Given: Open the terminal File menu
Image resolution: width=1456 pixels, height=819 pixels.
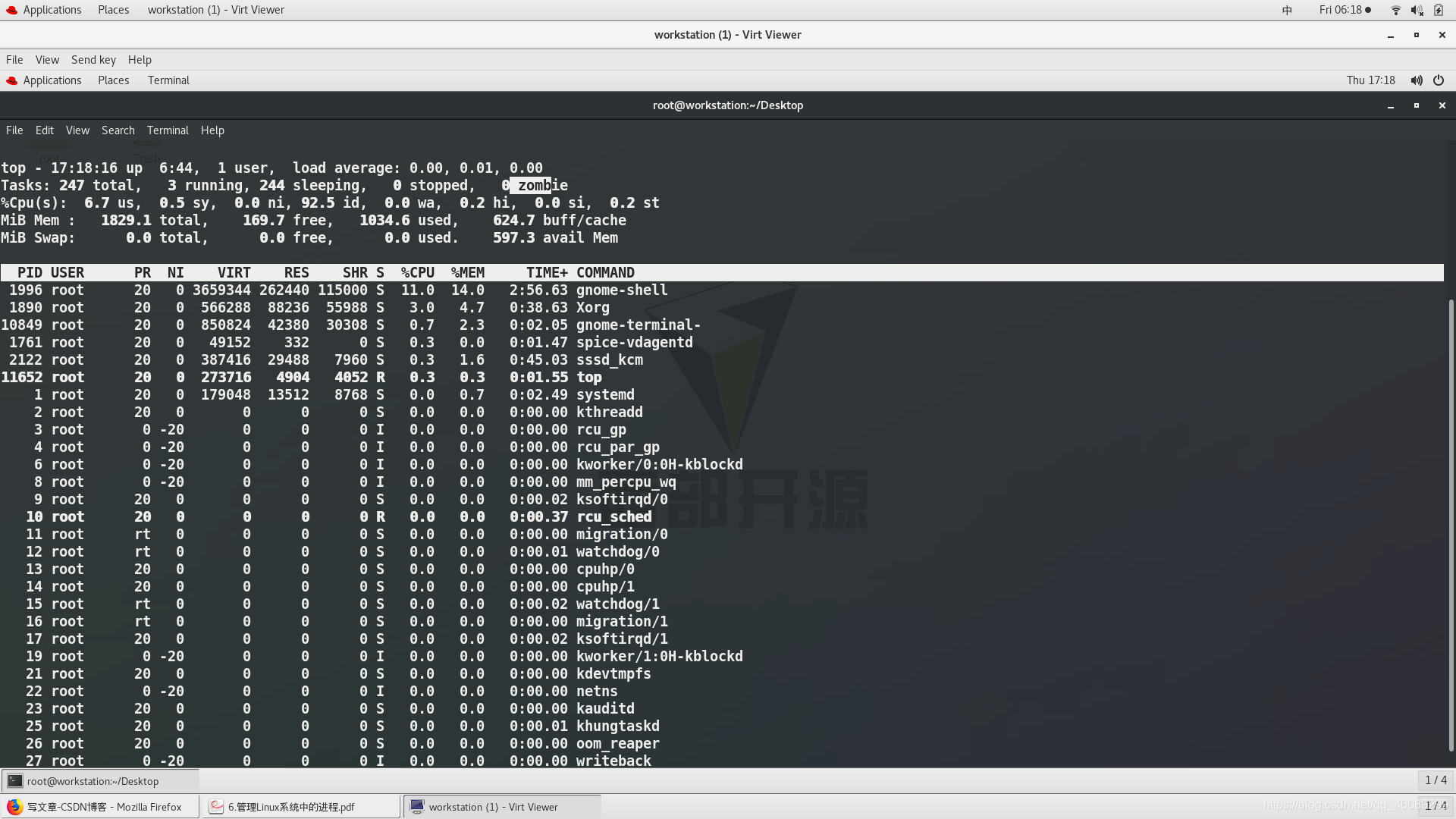Looking at the screenshot, I should coord(14,130).
